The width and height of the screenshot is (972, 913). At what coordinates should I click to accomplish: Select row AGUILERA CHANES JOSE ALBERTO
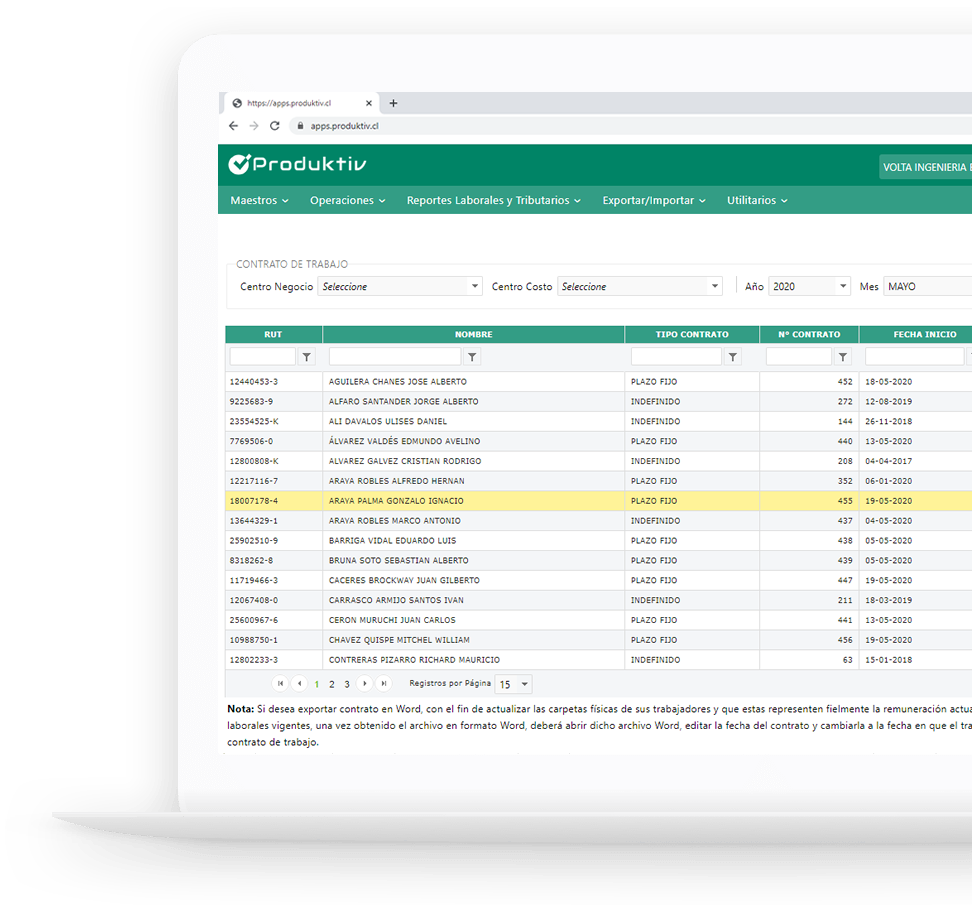pyautogui.click(x=599, y=382)
